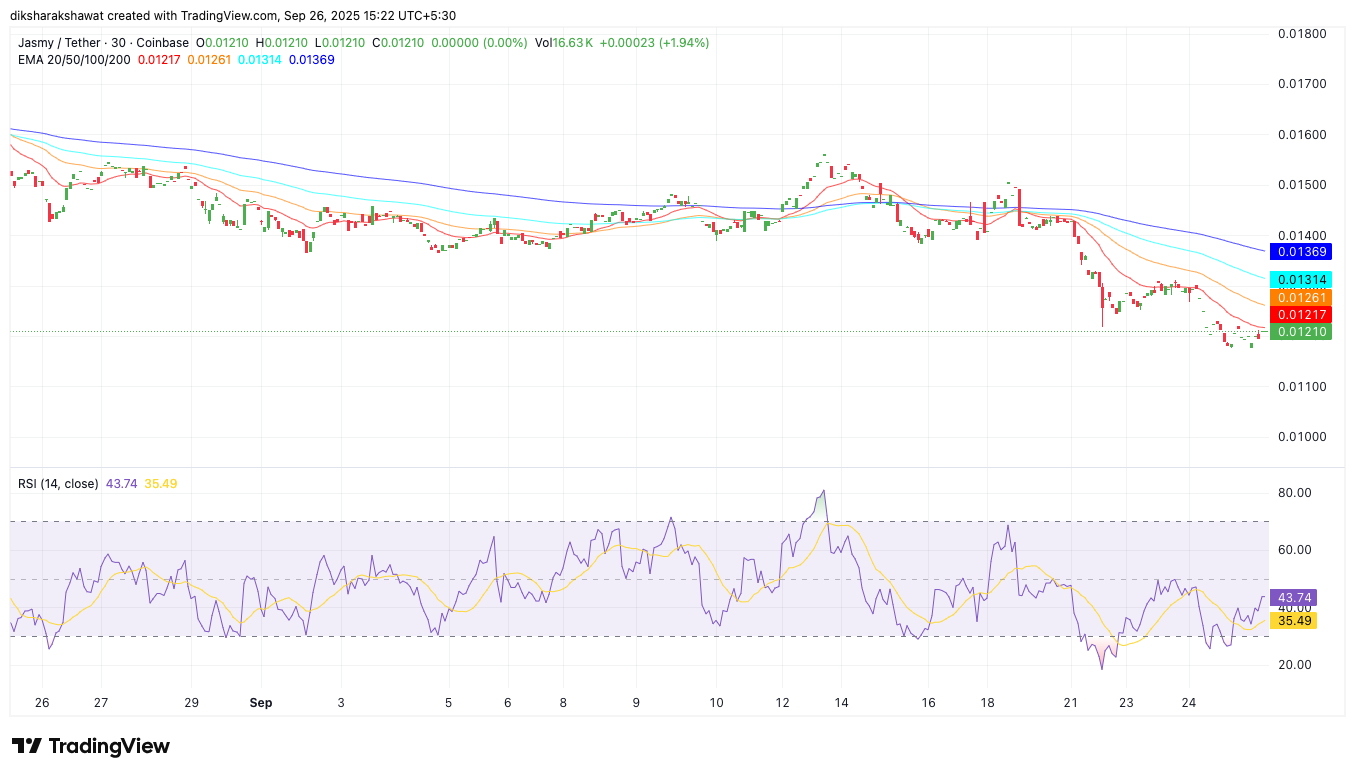Click the green 0.01210 current price tag
1355x776 pixels.
pos(1300,332)
